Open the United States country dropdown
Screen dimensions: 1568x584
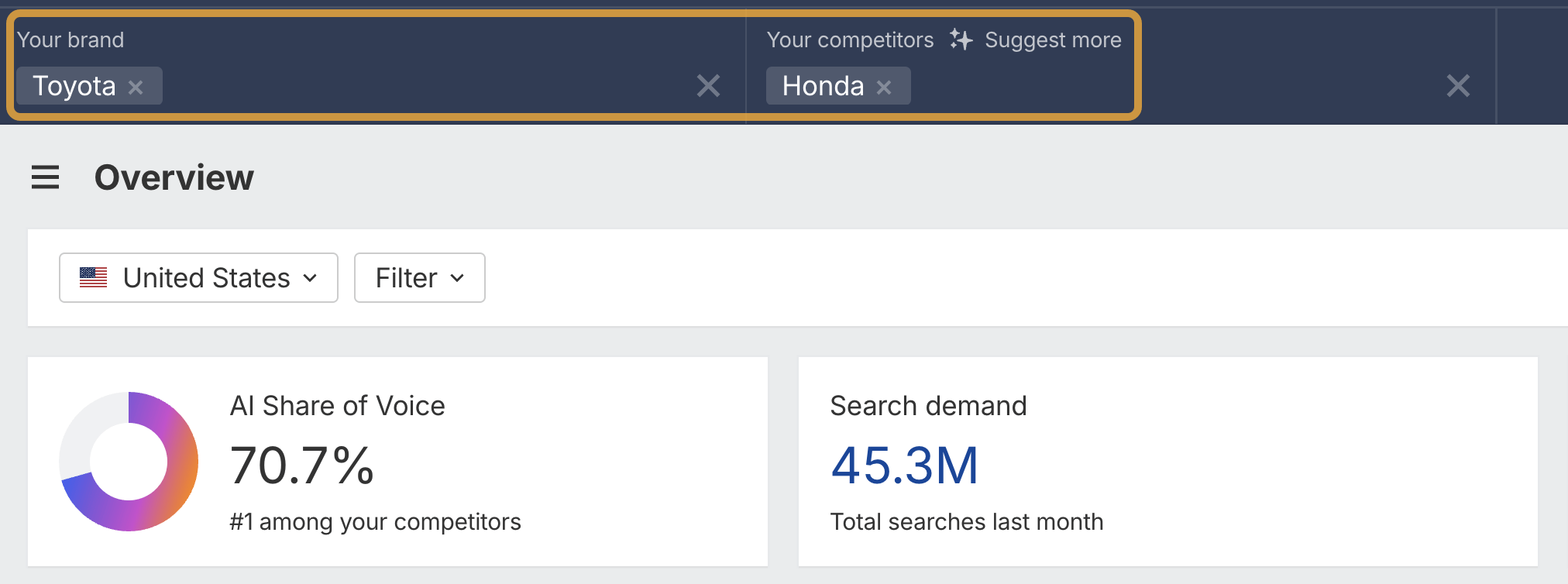198,277
